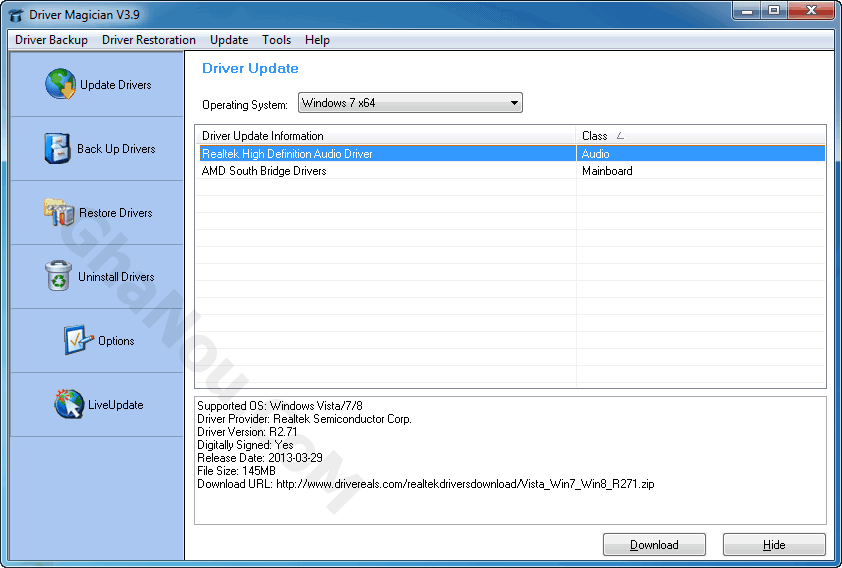Open the Update menu

coord(229,40)
